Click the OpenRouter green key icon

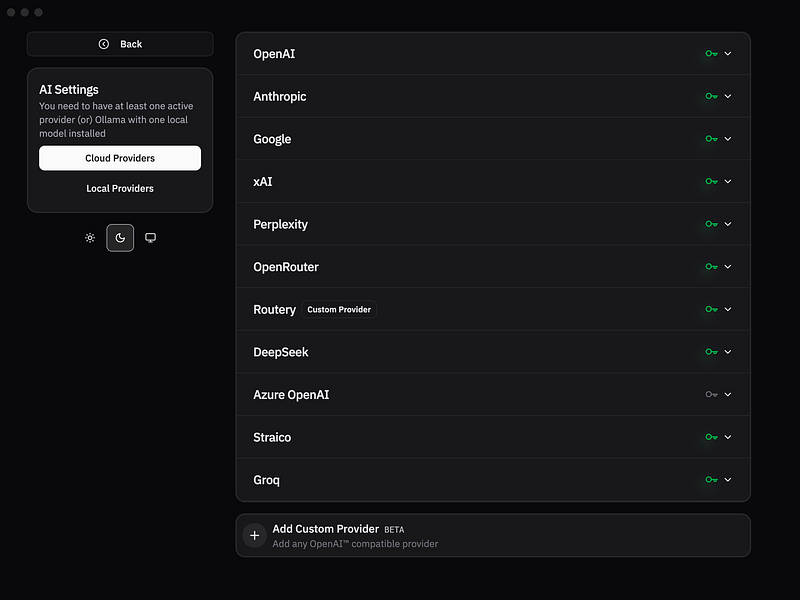pyautogui.click(x=711, y=266)
